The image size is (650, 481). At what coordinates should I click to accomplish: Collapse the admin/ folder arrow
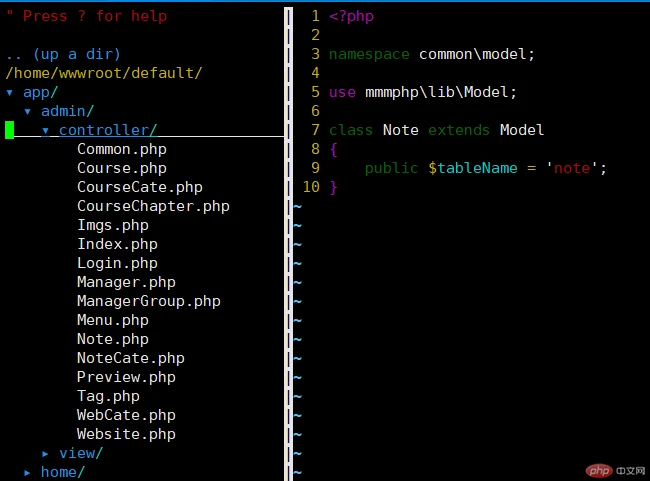click(x=28, y=111)
